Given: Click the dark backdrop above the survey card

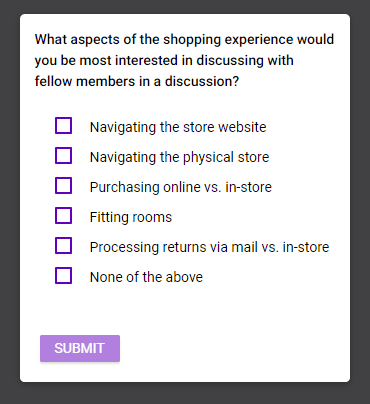Looking at the screenshot, I should coord(185,7).
